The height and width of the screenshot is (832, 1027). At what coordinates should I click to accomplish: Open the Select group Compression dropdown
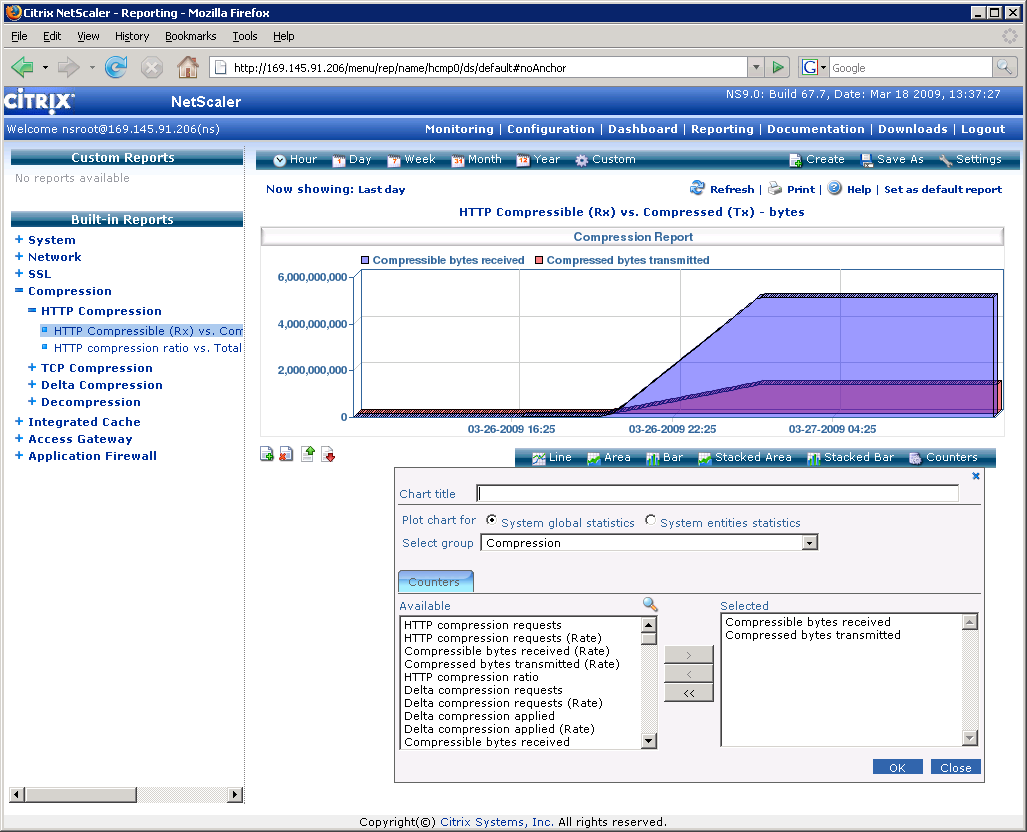pyautogui.click(x=810, y=543)
